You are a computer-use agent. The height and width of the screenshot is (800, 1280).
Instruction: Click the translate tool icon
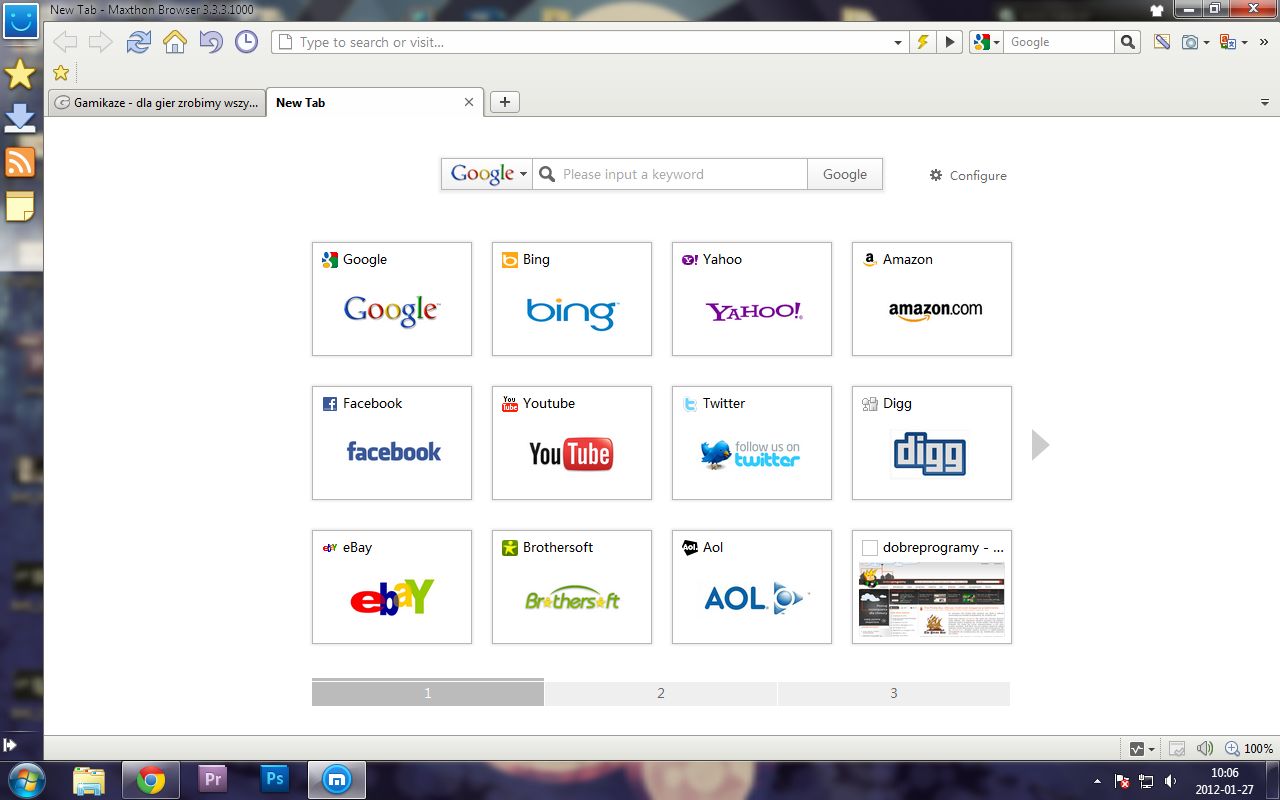coord(1228,42)
